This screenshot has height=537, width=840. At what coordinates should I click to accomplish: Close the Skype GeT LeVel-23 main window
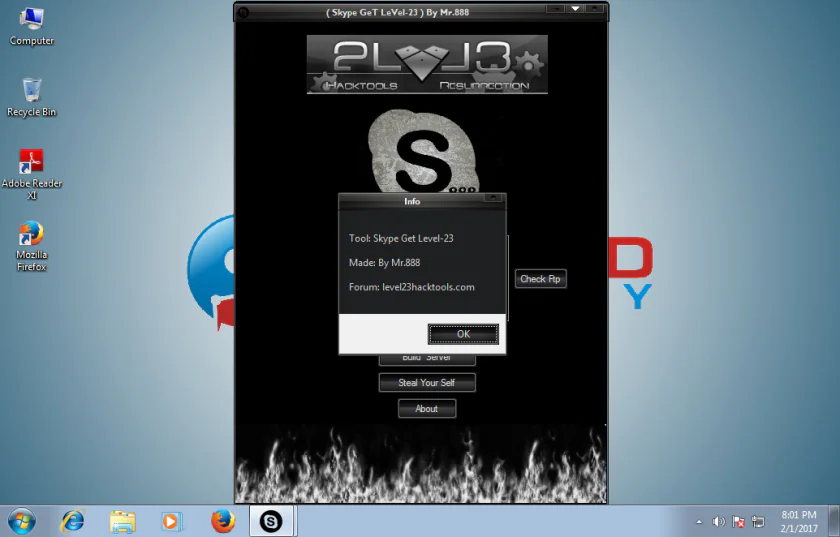(595, 9)
